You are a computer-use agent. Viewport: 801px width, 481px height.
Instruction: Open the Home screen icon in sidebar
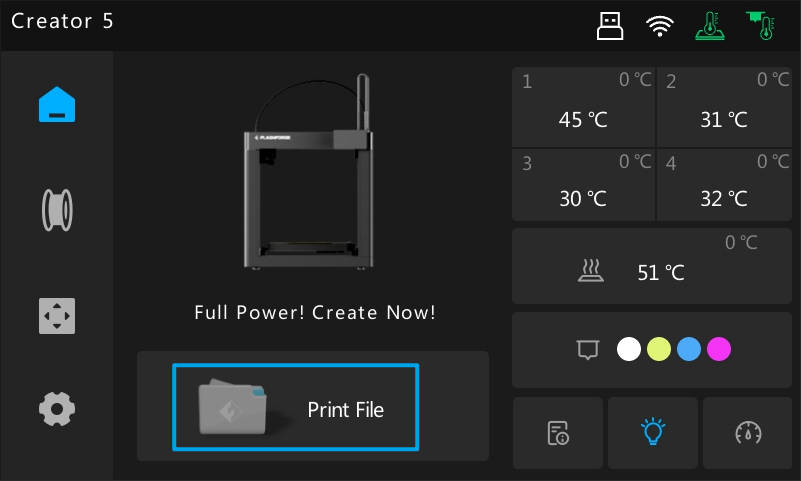click(x=57, y=105)
